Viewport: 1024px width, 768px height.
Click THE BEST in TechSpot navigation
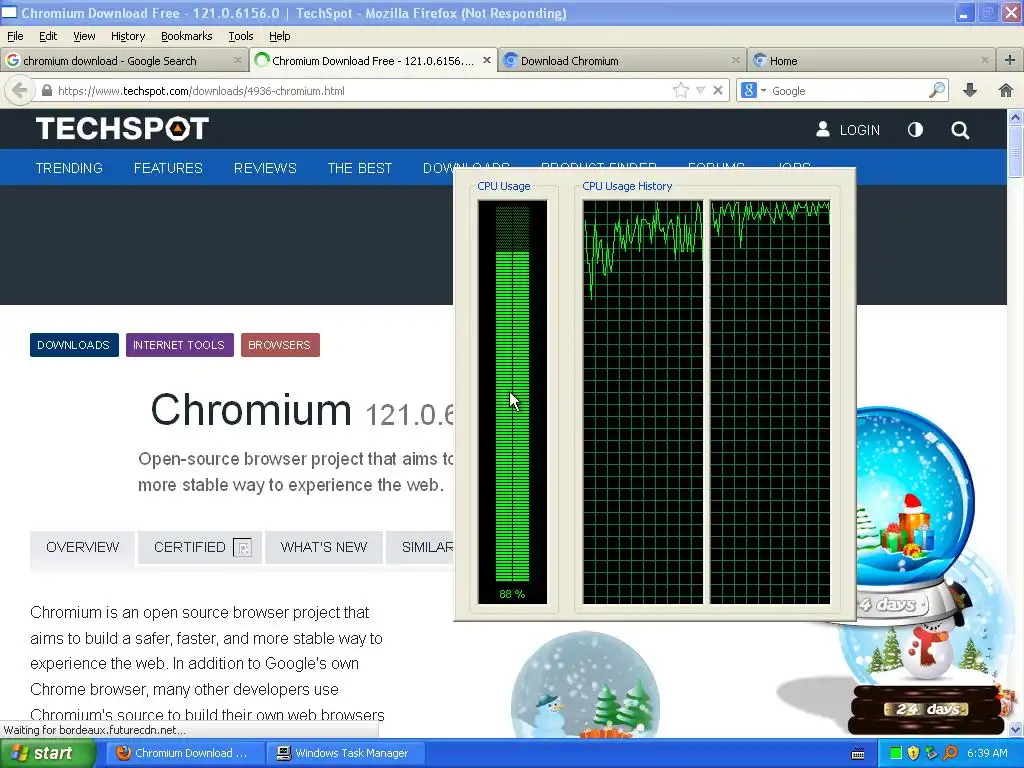pos(360,168)
